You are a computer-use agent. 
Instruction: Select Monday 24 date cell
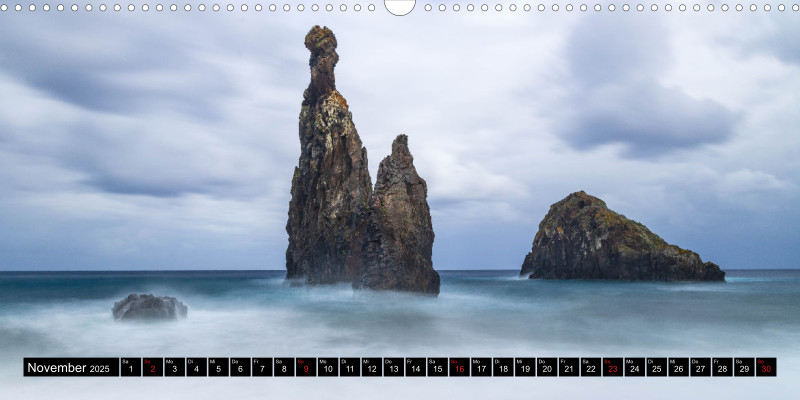(635, 367)
